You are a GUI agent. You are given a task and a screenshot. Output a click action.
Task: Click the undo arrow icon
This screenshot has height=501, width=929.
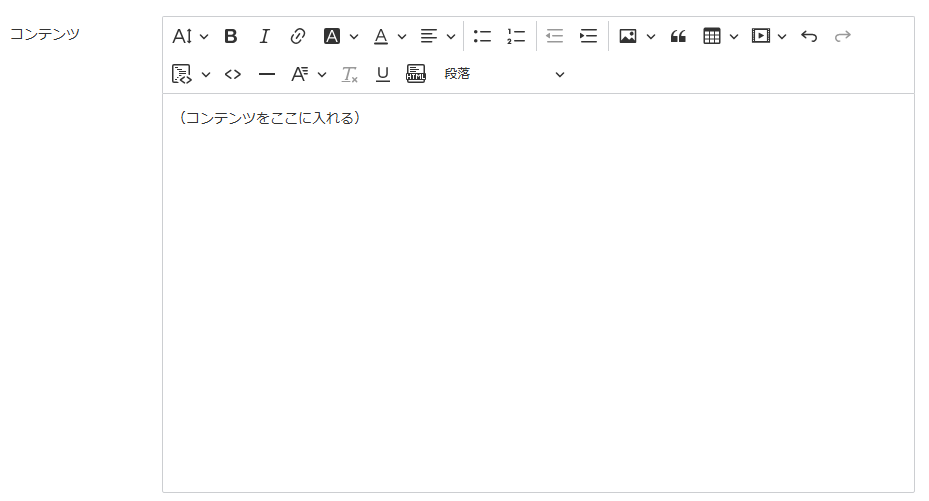click(x=809, y=36)
